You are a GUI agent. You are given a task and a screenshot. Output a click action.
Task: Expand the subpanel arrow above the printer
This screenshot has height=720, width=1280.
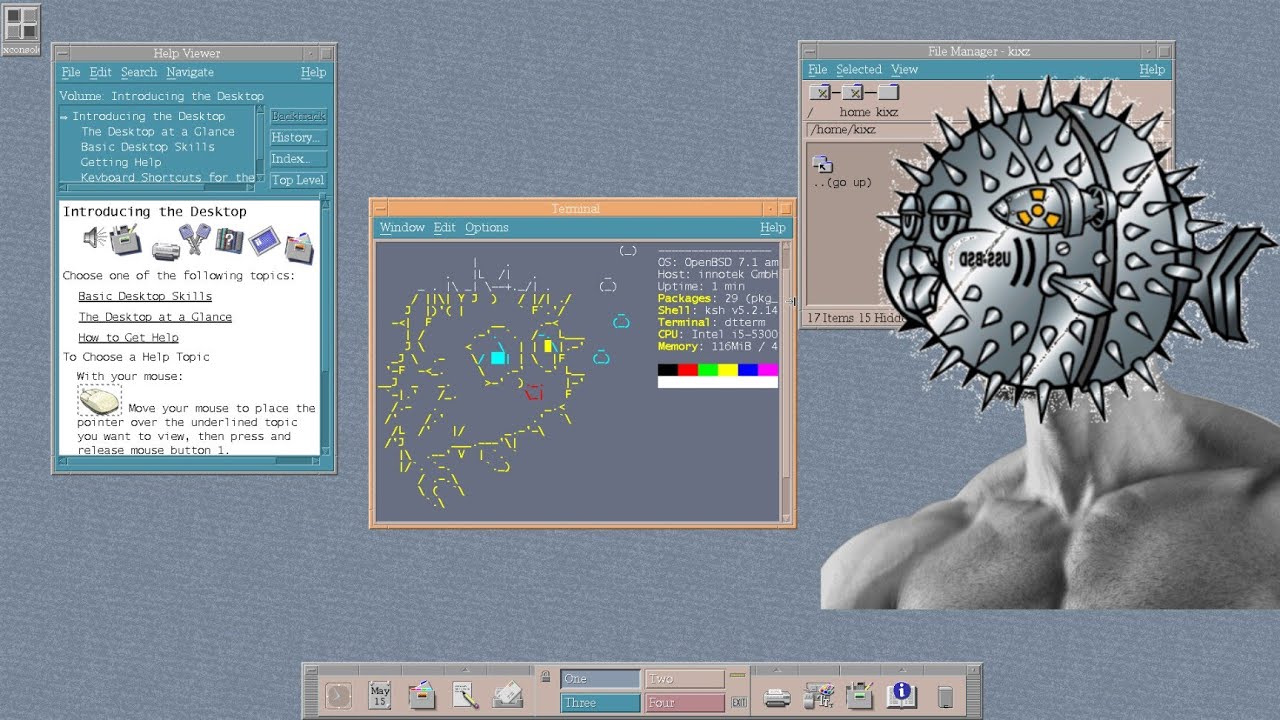[x=776, y=670]
